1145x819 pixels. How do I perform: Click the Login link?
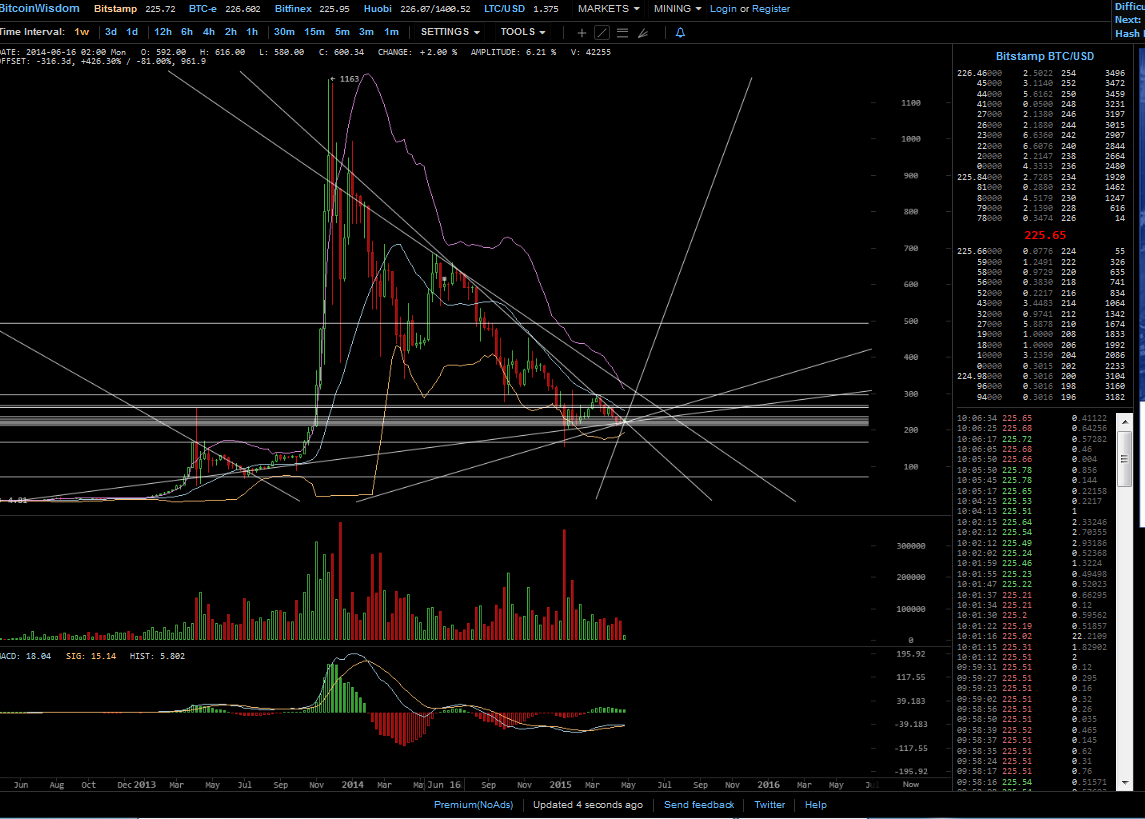click(723, 9)
